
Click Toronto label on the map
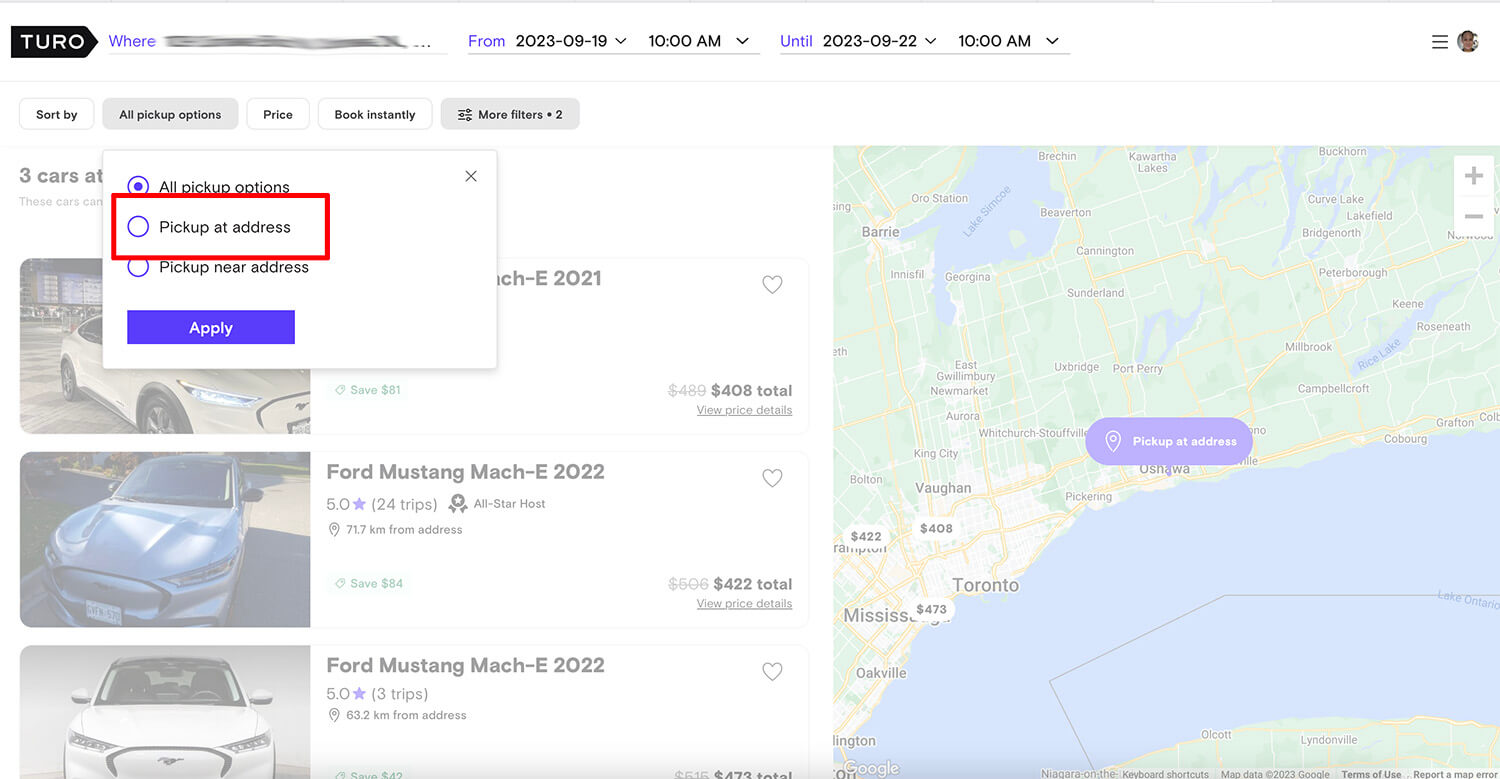coord(985,585)
